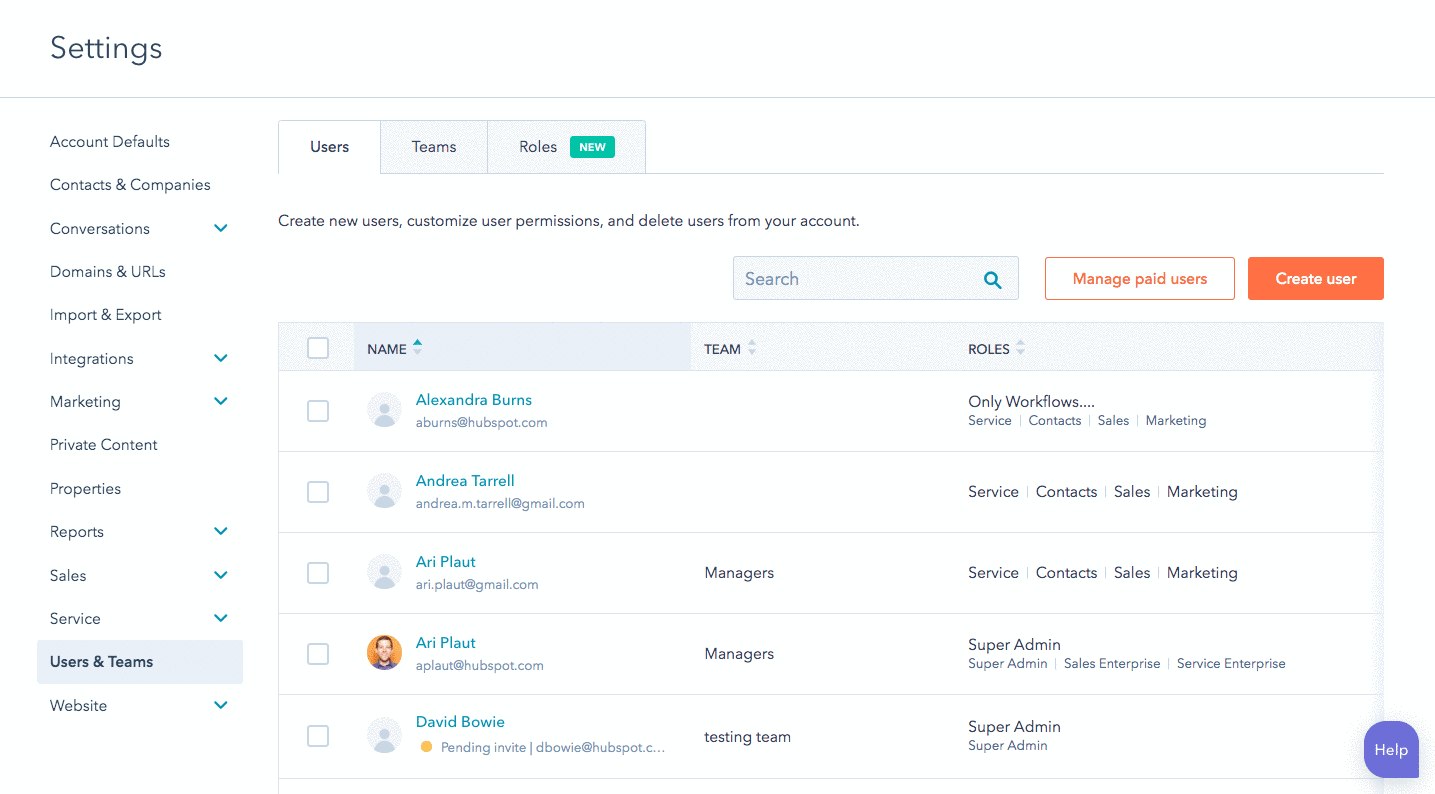
Task: Switch to the Teams tab
Action: pyautogui.click(x=433, y=146)
